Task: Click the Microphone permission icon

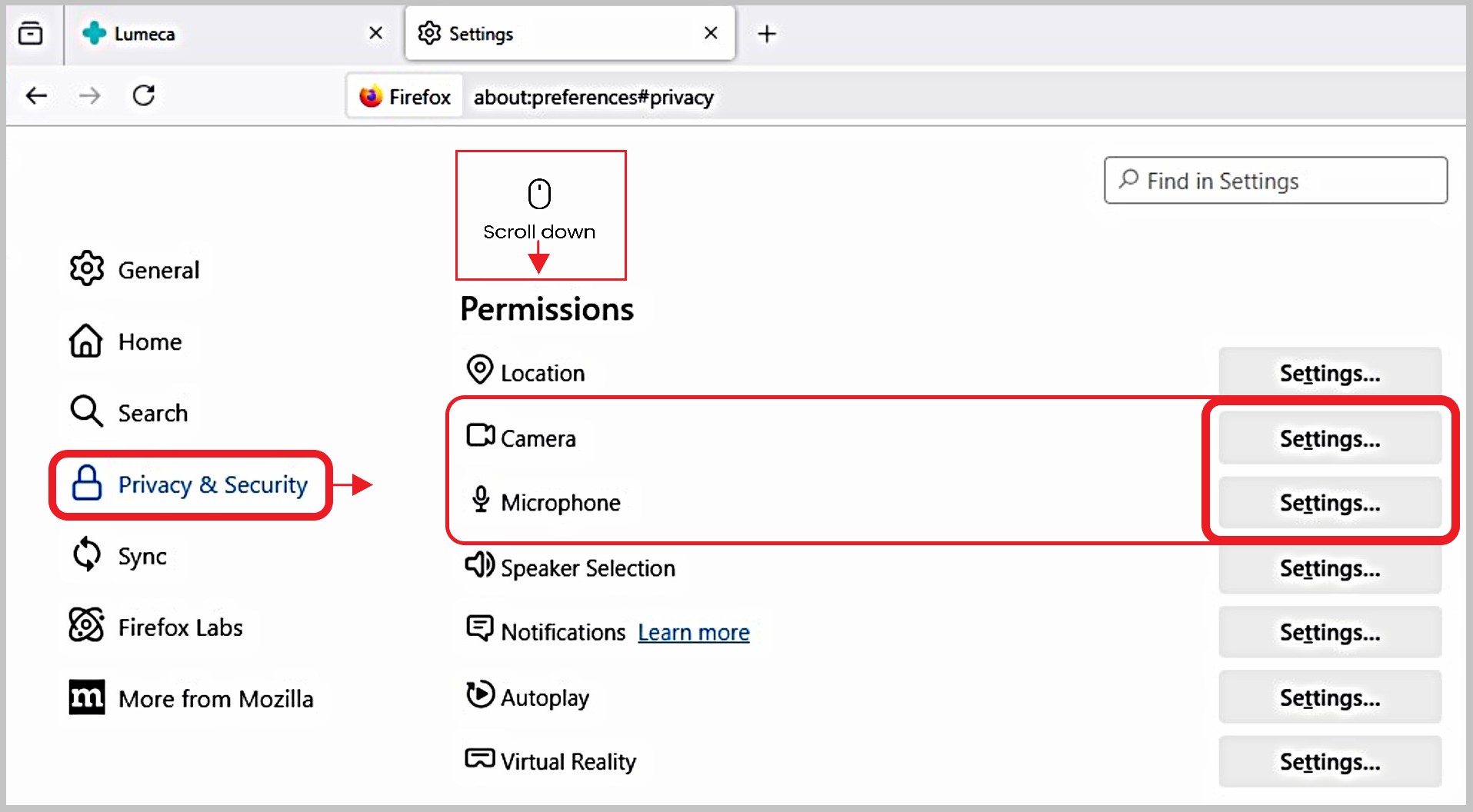Action: [481, 500]
